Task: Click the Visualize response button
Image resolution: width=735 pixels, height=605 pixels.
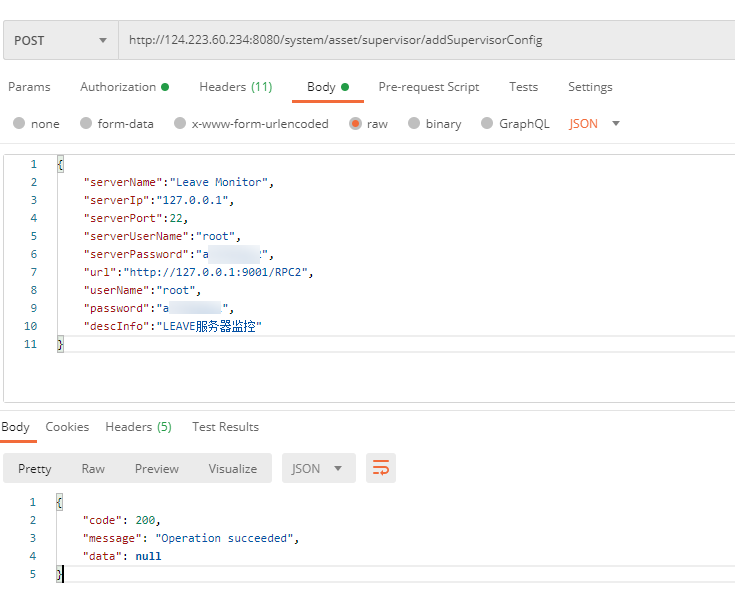Action: 232,468
